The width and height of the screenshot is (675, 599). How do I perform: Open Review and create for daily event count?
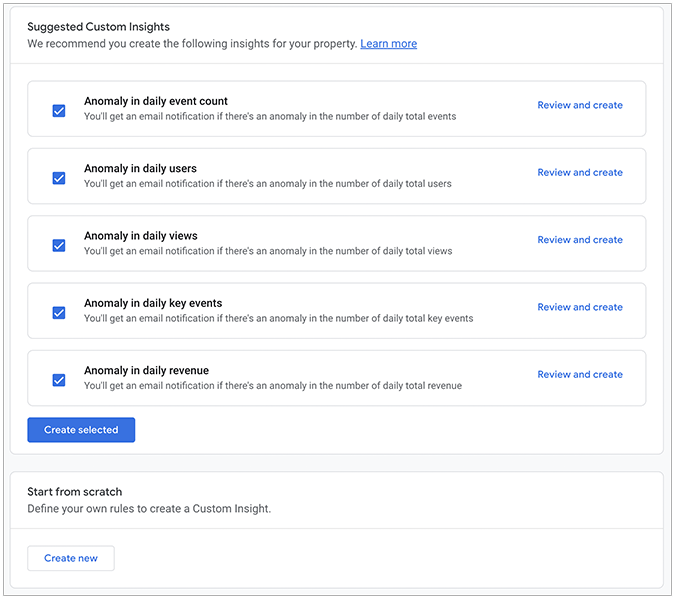[x=580, y=105]
